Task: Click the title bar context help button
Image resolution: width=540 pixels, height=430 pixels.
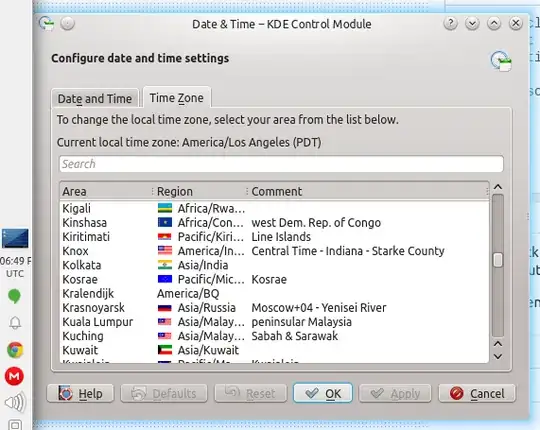Action: [x=450, y=23]
